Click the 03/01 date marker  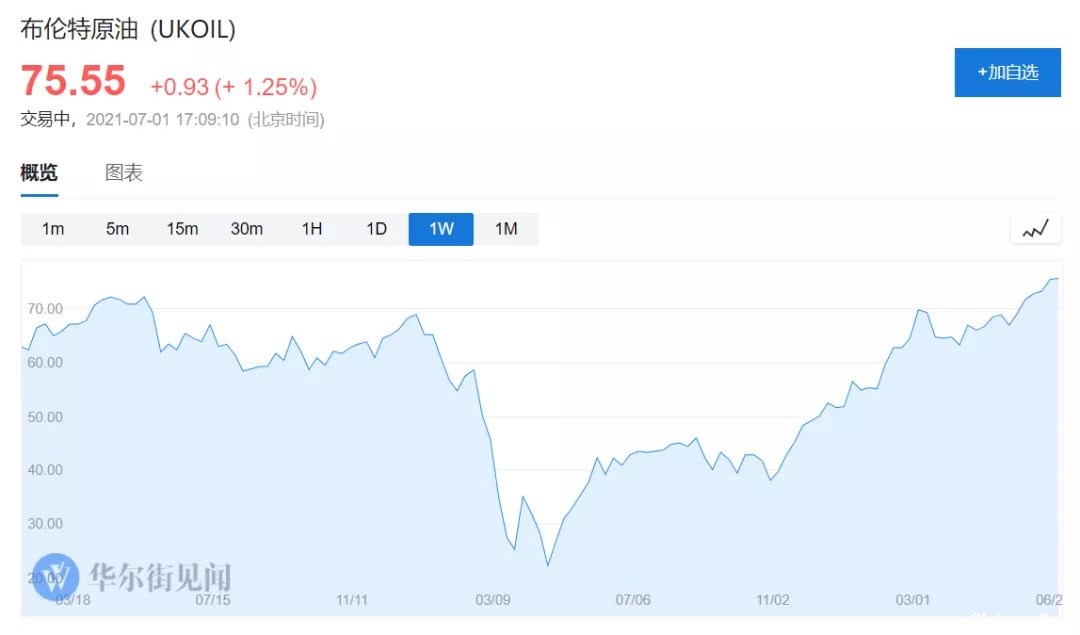(913, 600)
